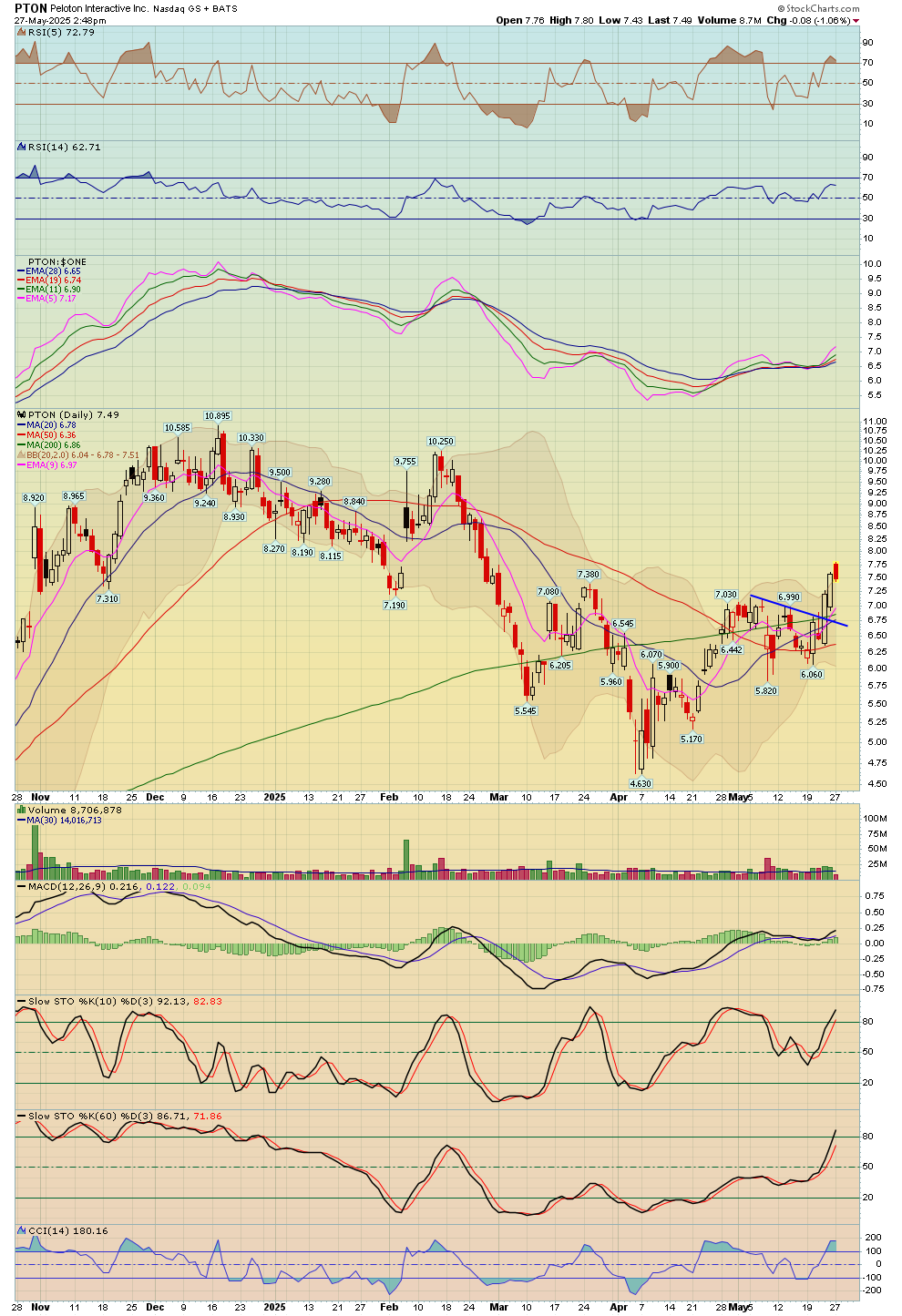Click the 7.310 price low label
This screenshot has height=1316, width=902.
pyautogui.click(x=108, y=598)
